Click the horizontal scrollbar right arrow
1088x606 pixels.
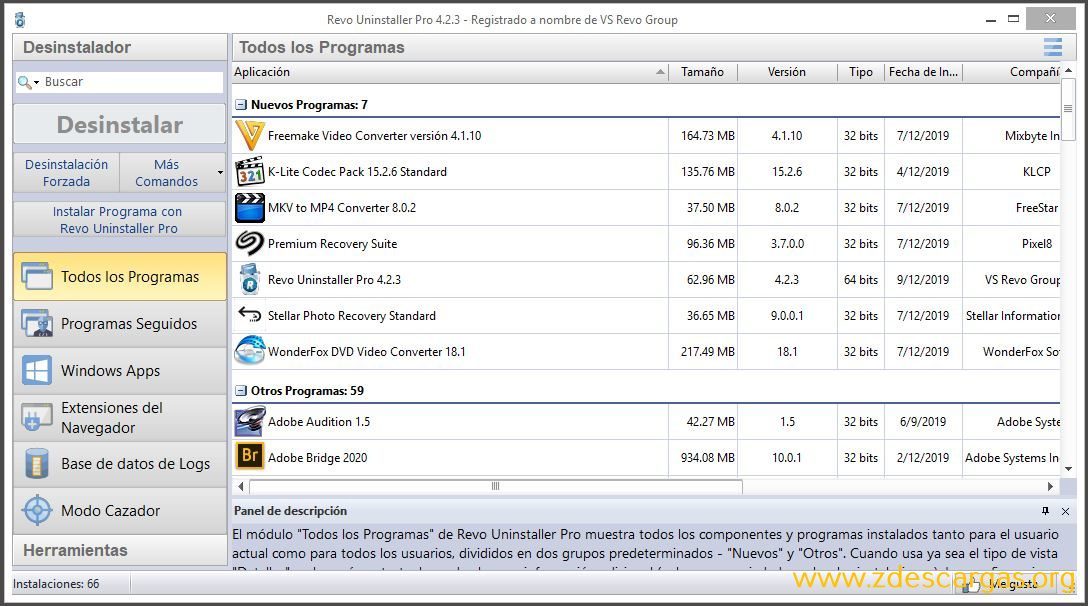1050,486
